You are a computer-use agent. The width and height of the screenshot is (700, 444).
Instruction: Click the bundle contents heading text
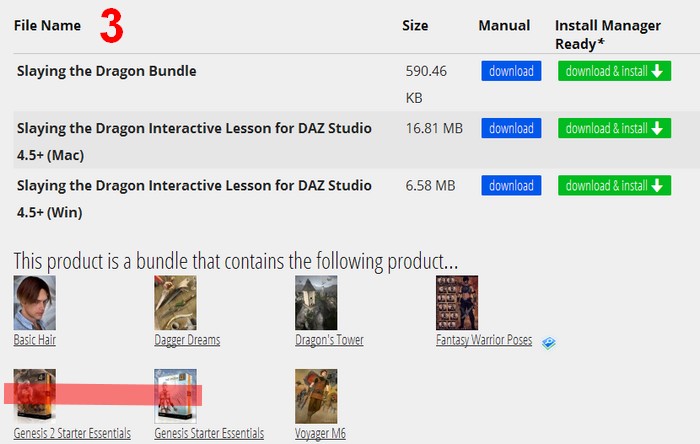236,261
